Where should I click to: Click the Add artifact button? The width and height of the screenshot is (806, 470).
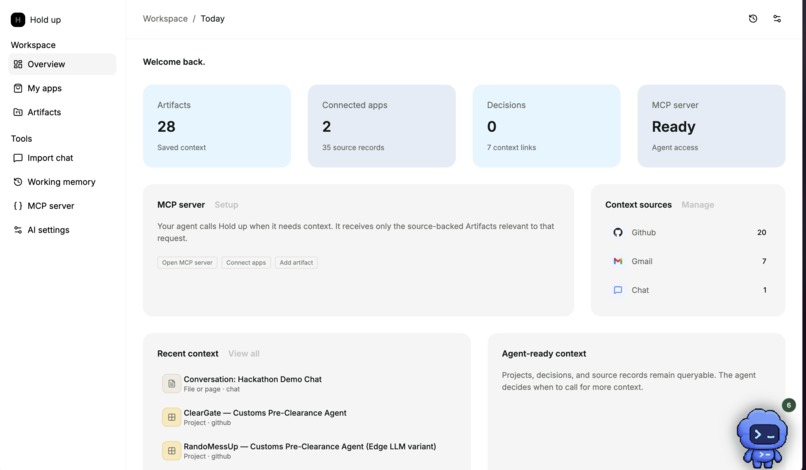(x=296, y=262)
